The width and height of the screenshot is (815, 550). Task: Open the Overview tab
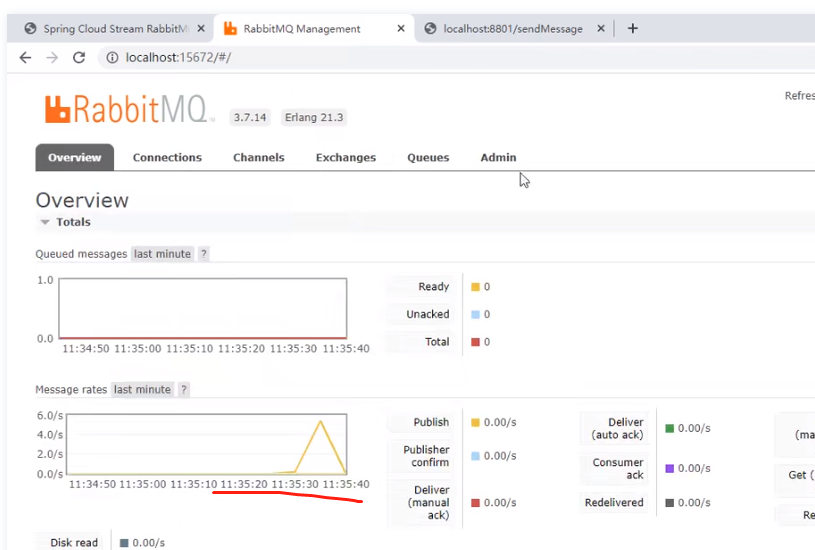click(75, 158)
